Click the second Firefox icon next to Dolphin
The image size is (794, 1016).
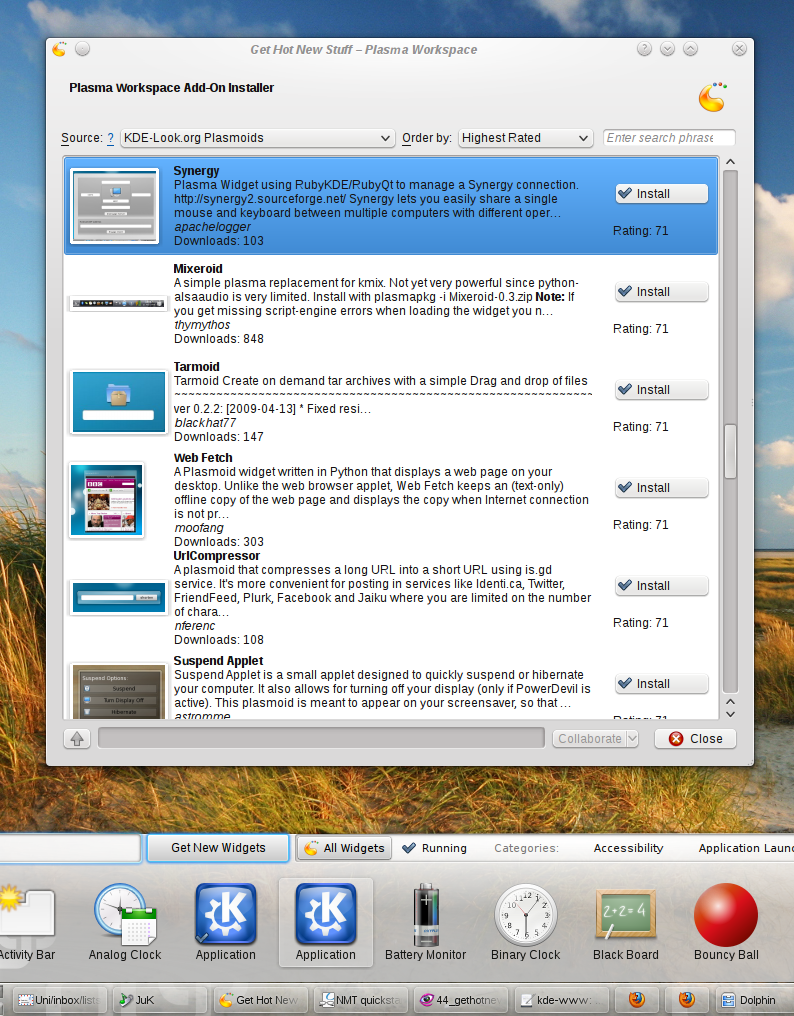pyautogui.click(x=687, y=1000)
